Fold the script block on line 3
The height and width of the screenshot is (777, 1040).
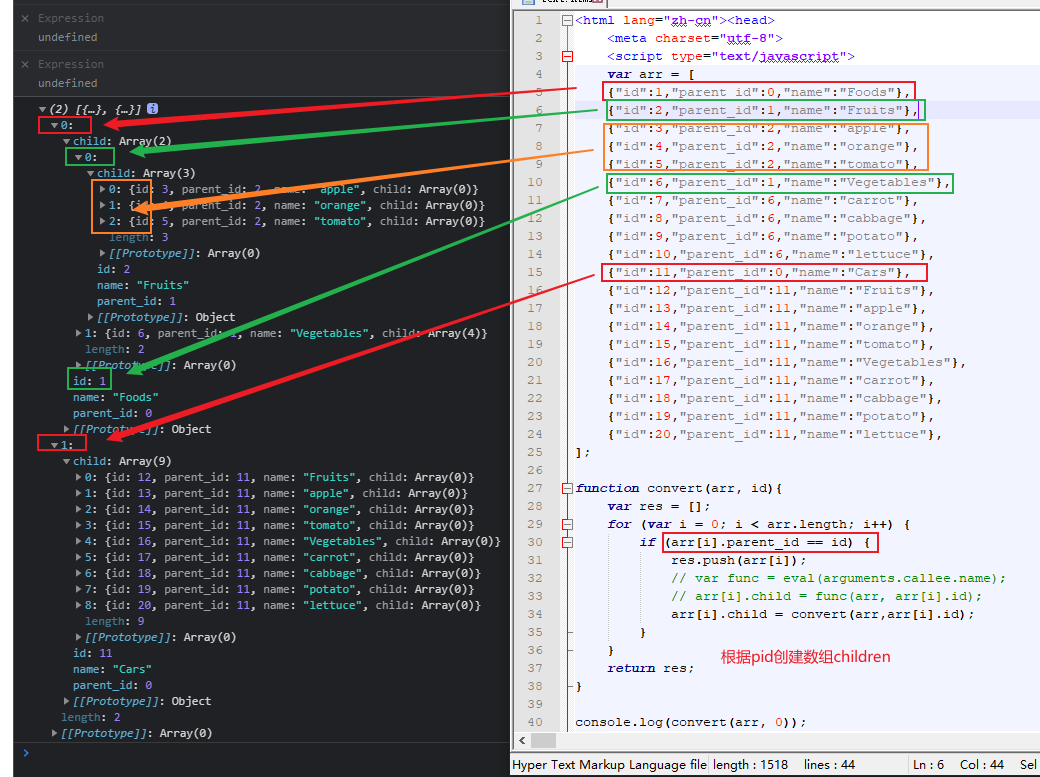tap(567, 56)
